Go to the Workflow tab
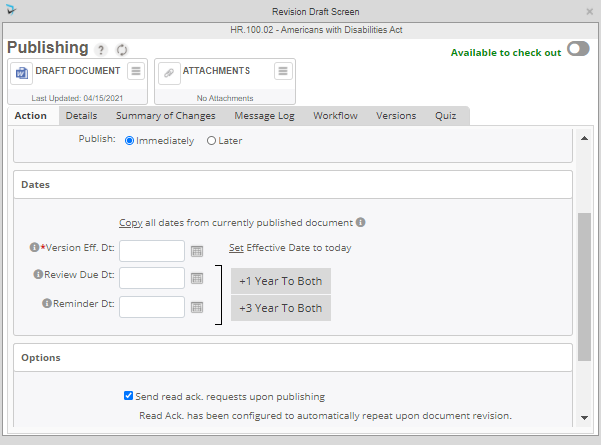The height and width of the screenshot is (445, 601). (x=335, y=116)
